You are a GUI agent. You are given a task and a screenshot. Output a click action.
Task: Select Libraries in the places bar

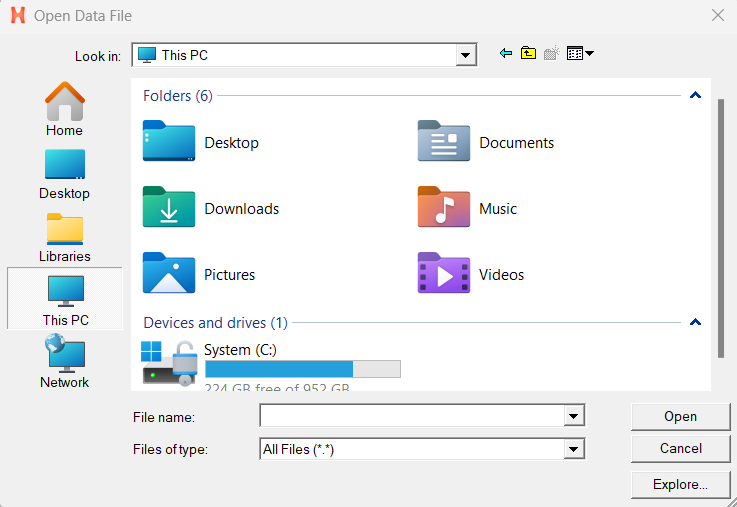point(64,237)
